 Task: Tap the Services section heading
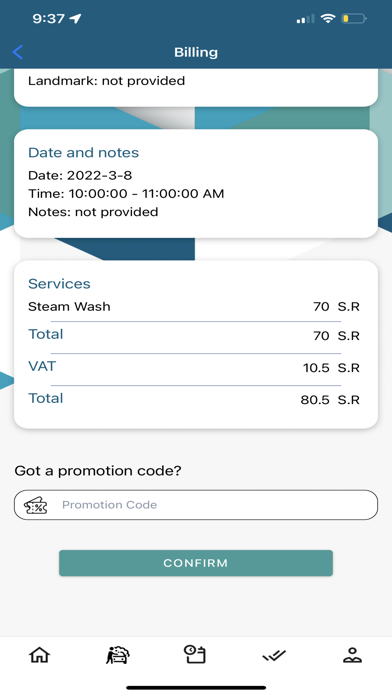pyautogui.click(x=59, y=284)
